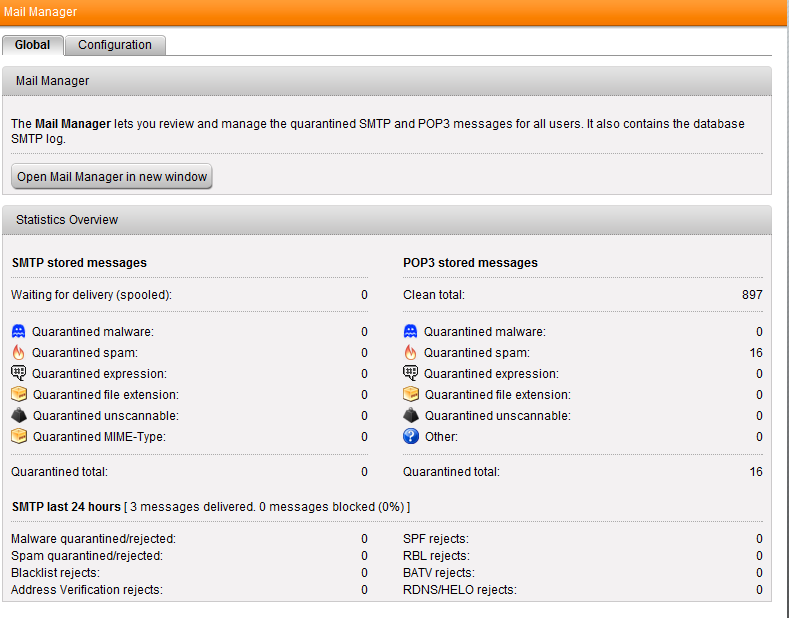This screenshot has height=618, width=789.
Task: Click the POP3 Quarantined file extension box icon
Action: coord(411,394)
